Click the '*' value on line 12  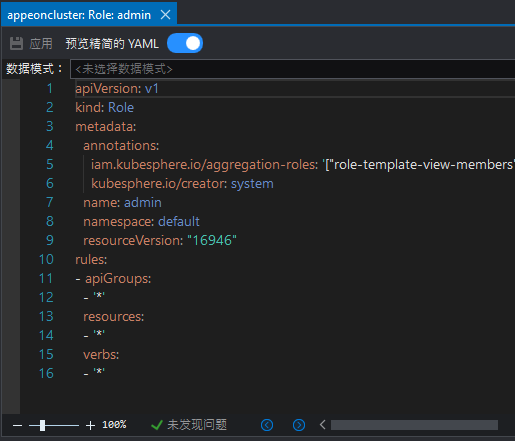click(99, 296)
